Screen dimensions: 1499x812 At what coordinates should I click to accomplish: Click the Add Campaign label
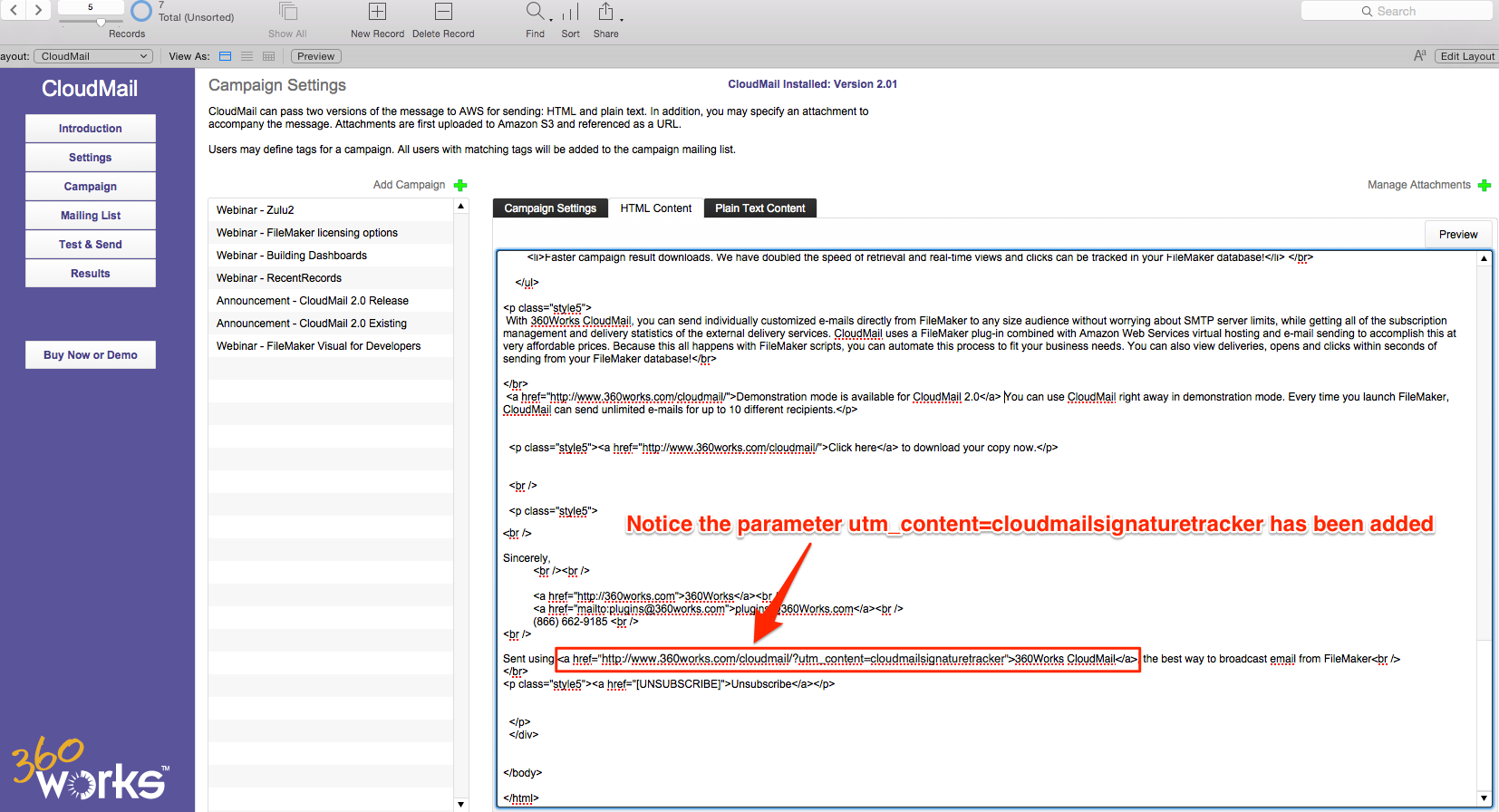click(409, 185)
